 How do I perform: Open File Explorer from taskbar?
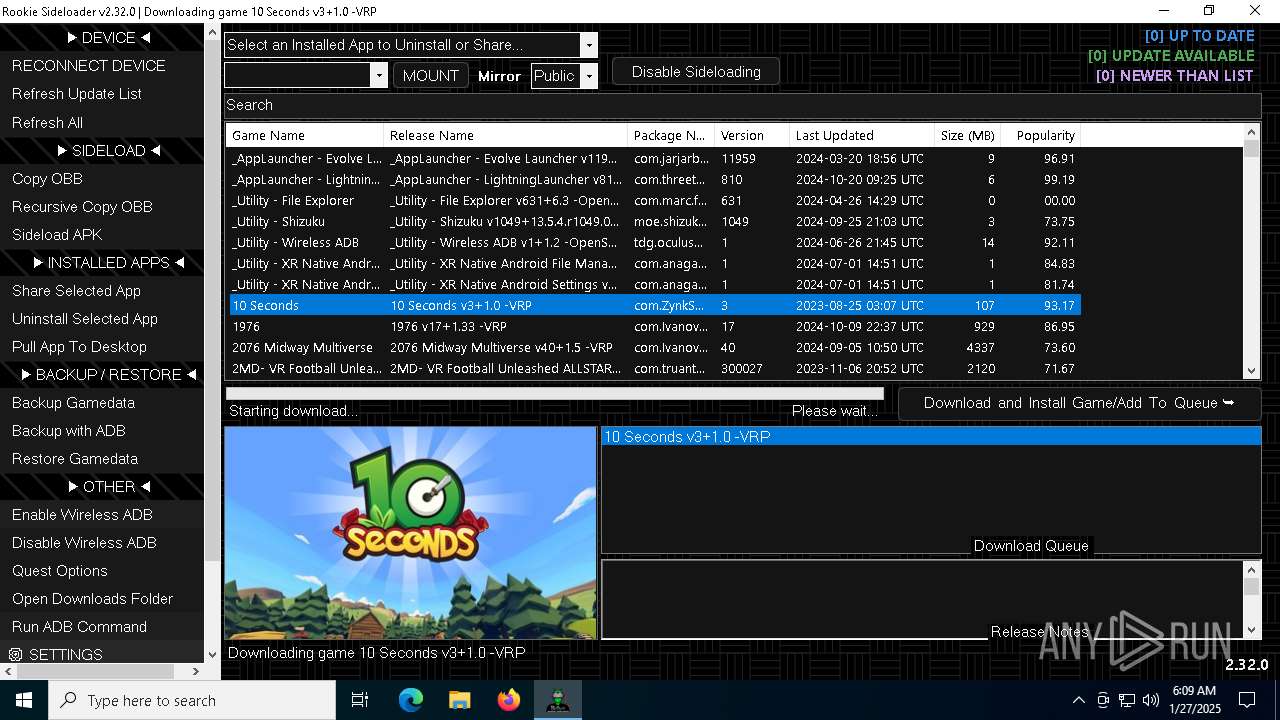459,700
